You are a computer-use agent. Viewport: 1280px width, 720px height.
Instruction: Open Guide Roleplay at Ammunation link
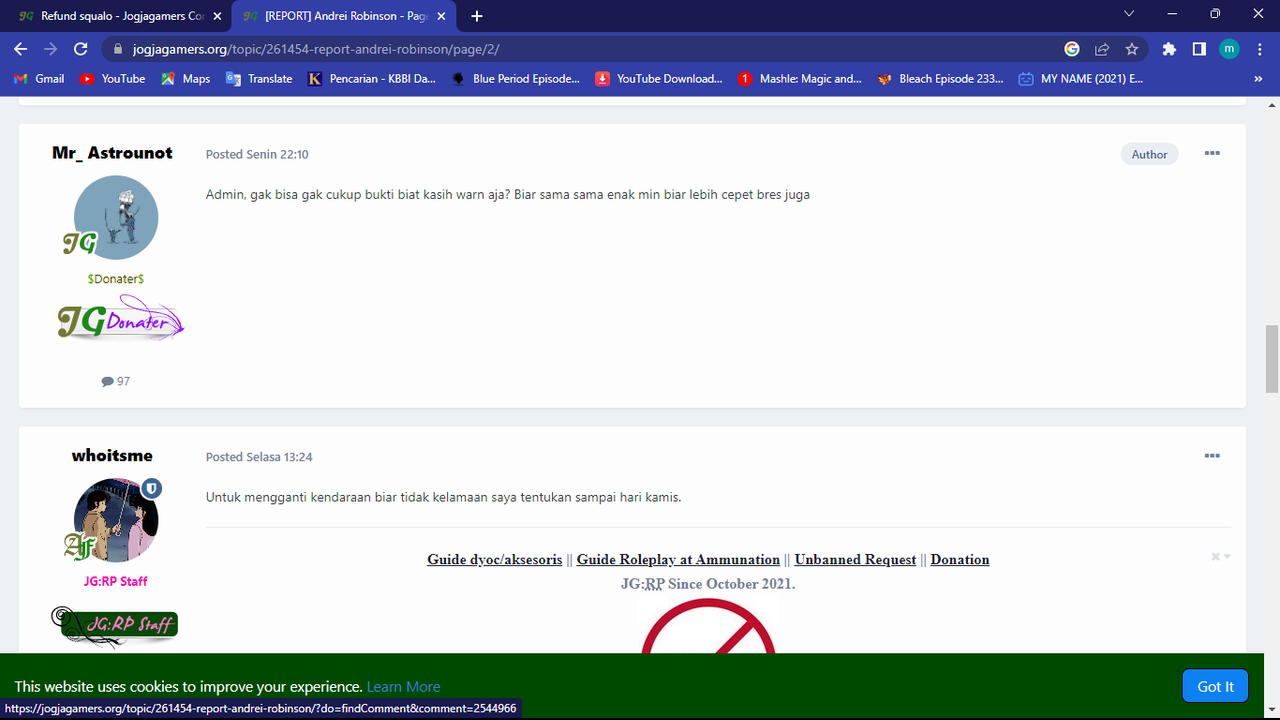(x=678, y=559)
